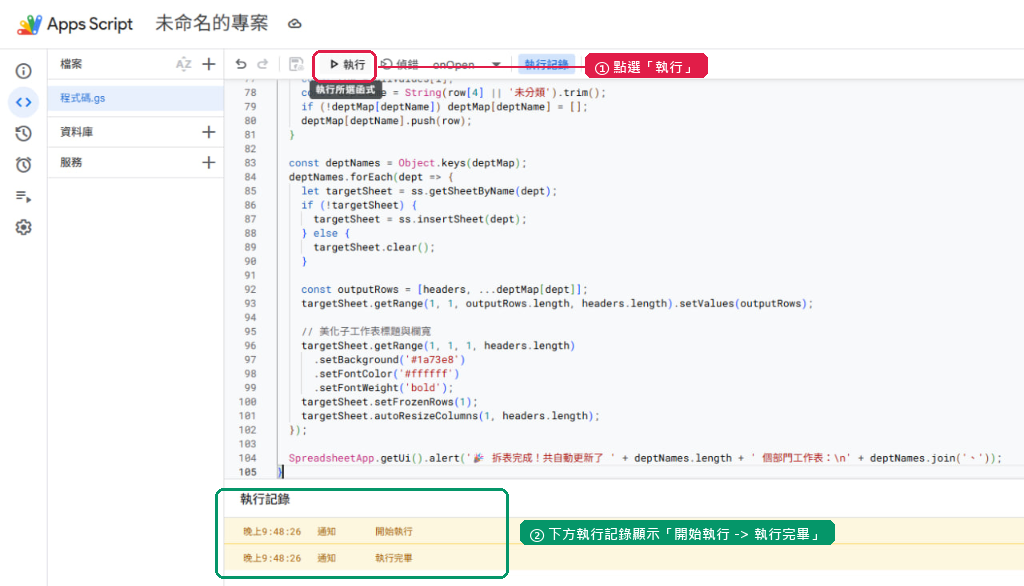Click the Redo arrow in toolbar
This screenshot has height=586, width=1024.
point(263,64)
